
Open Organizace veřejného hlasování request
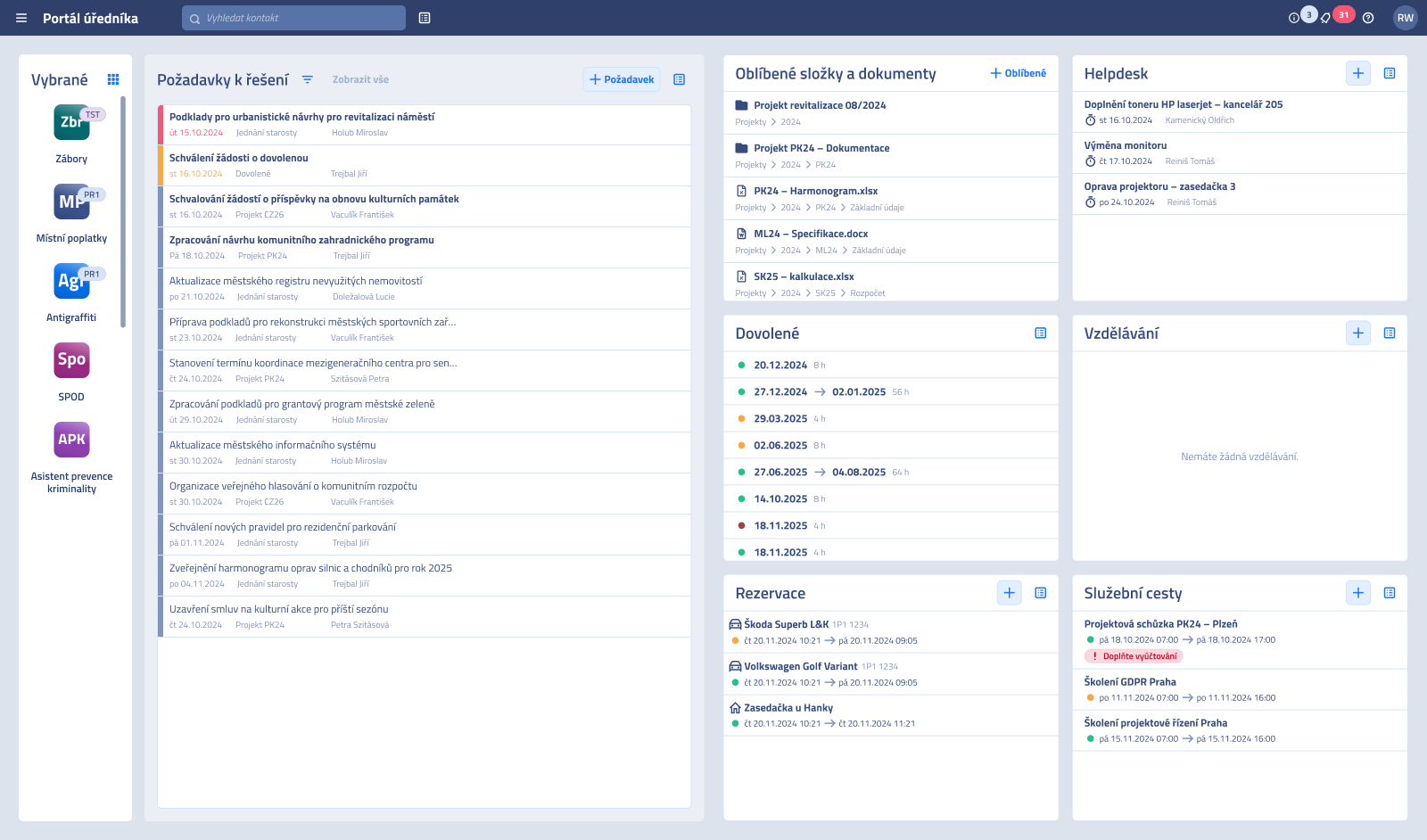[x=425, y=494]
